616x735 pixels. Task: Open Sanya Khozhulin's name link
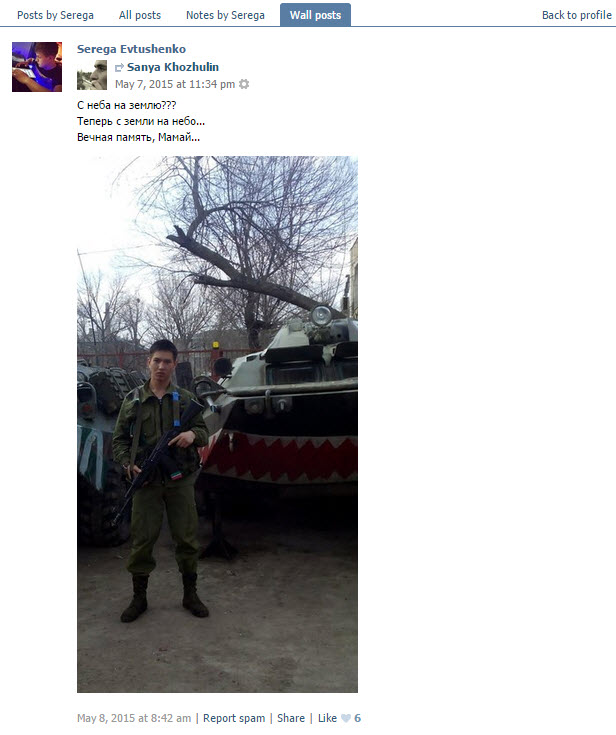pos(173,67)
